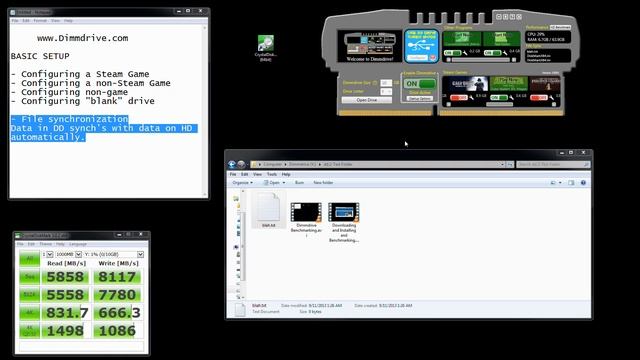This screenshot has width=640, height=360.
Task: Click the Startup Options button in Dimmdrive
Action: tap(420, 99)
